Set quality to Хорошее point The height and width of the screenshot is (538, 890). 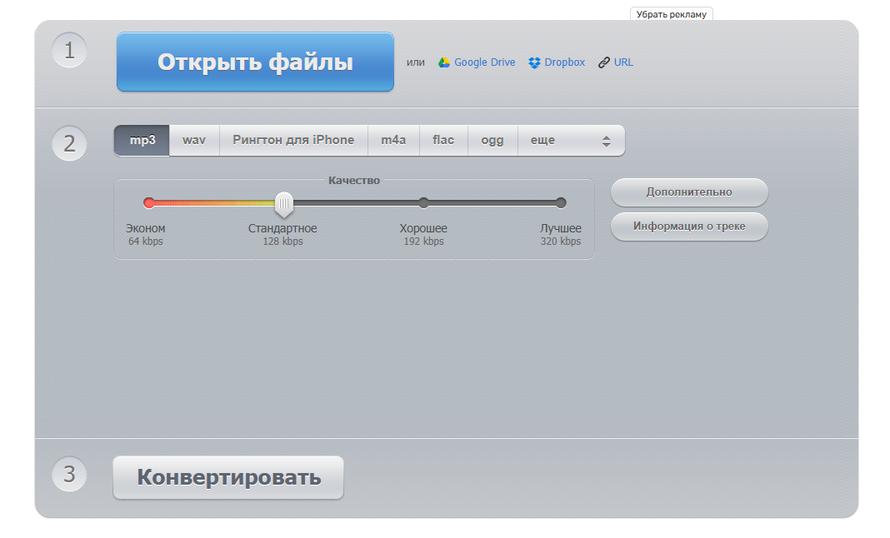(x=423, y=203)
